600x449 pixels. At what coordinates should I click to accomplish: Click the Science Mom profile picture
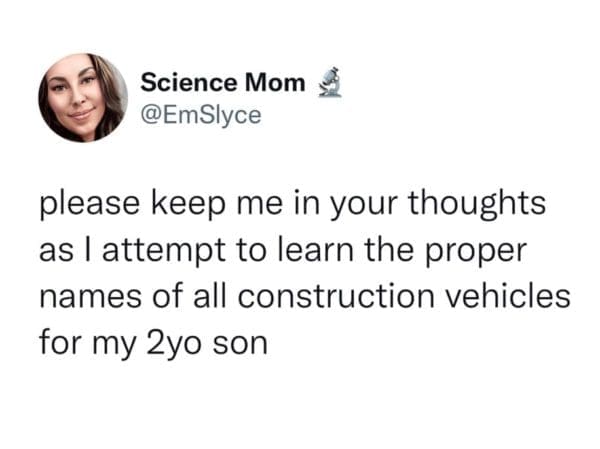(x=83, y=98)
